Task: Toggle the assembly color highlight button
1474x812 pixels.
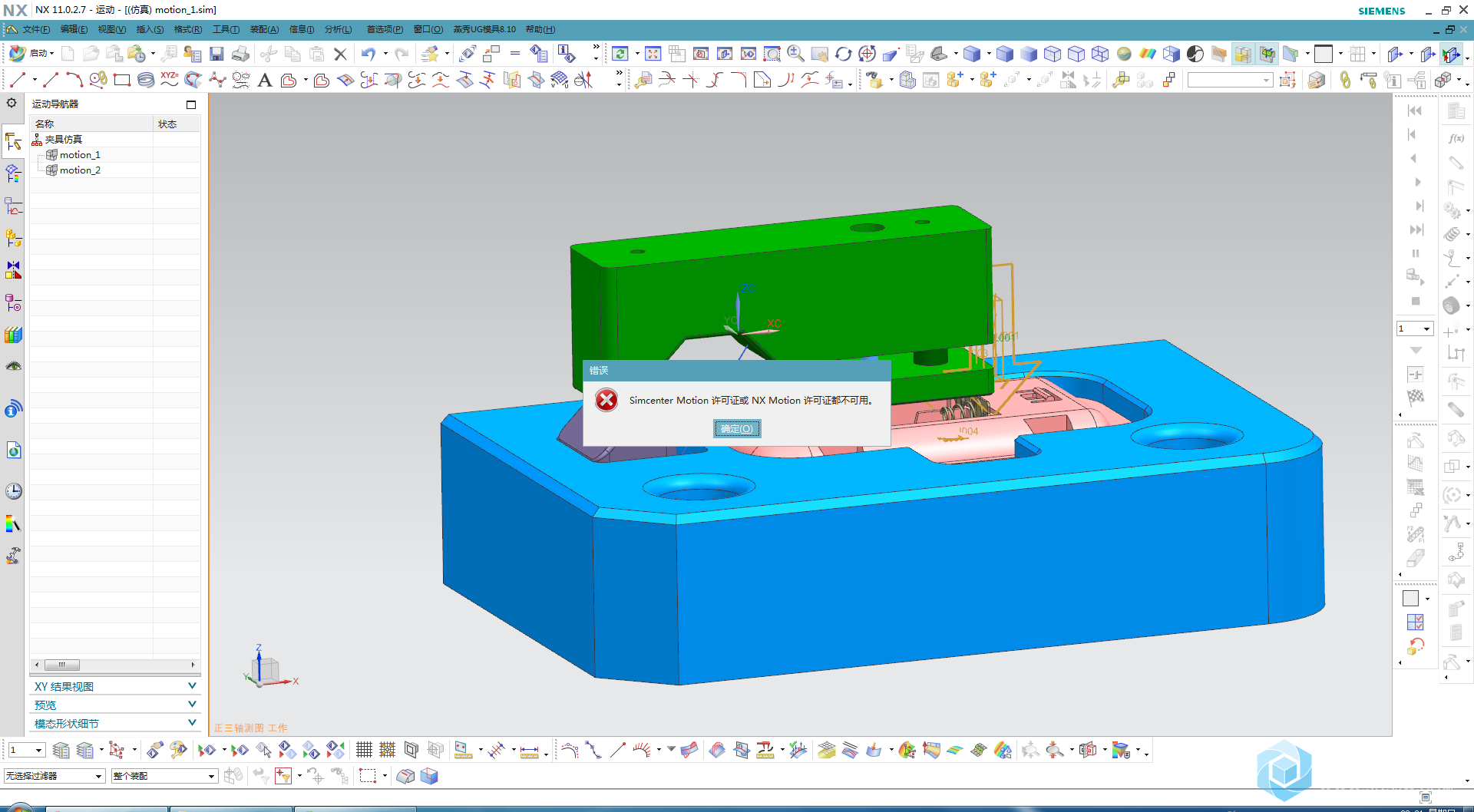Action: pyautogui.click(x=1243, y=54)
